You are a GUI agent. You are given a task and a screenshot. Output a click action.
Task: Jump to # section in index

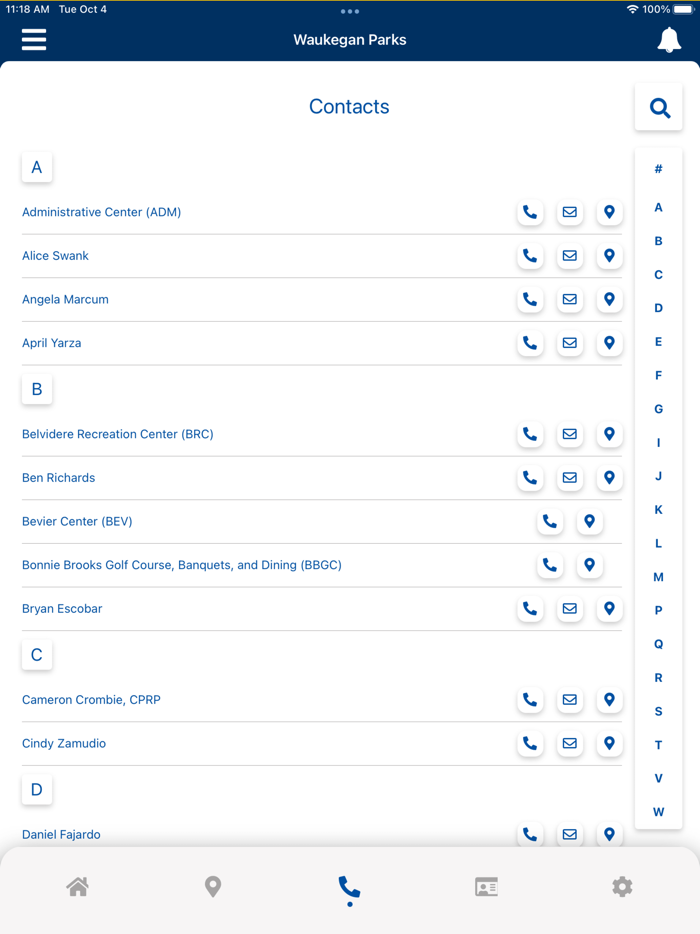[x=658, y=169]
